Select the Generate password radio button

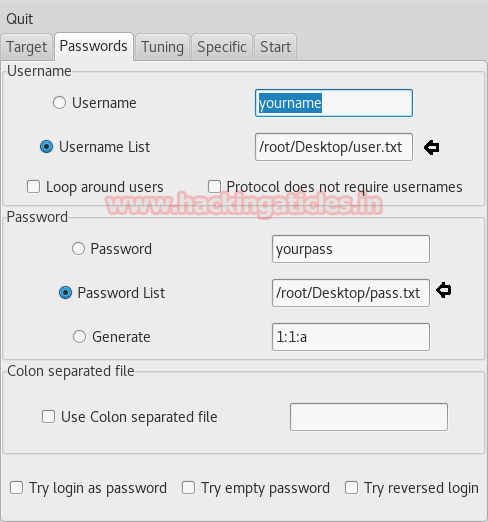point(79,337)
